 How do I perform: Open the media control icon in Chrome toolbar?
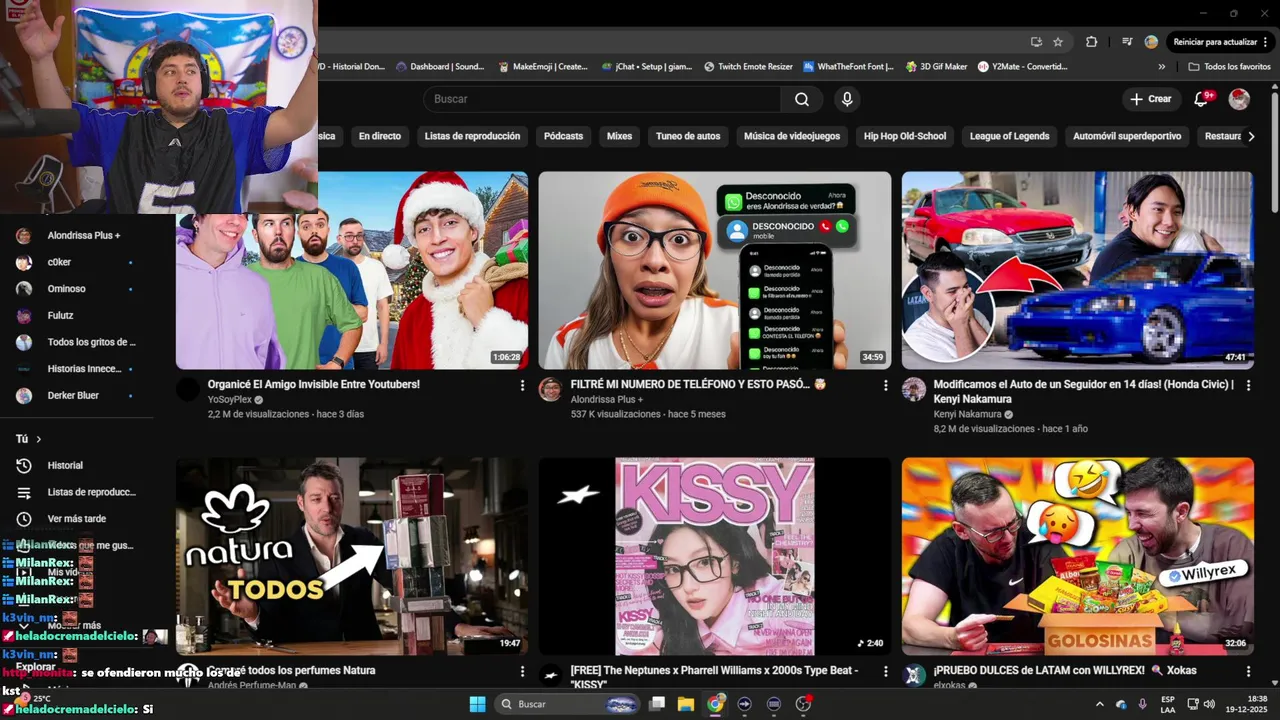[x=1127, y=42]
